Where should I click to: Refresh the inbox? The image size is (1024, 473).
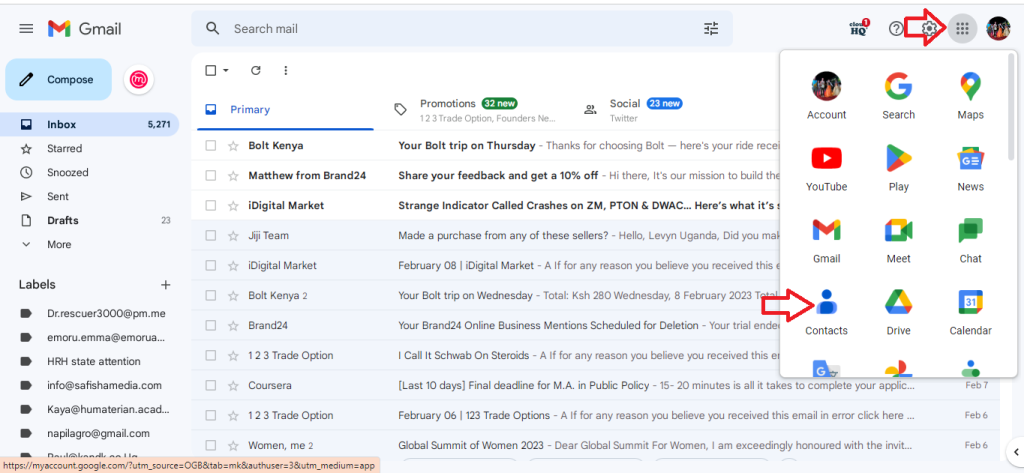point(256,71)
